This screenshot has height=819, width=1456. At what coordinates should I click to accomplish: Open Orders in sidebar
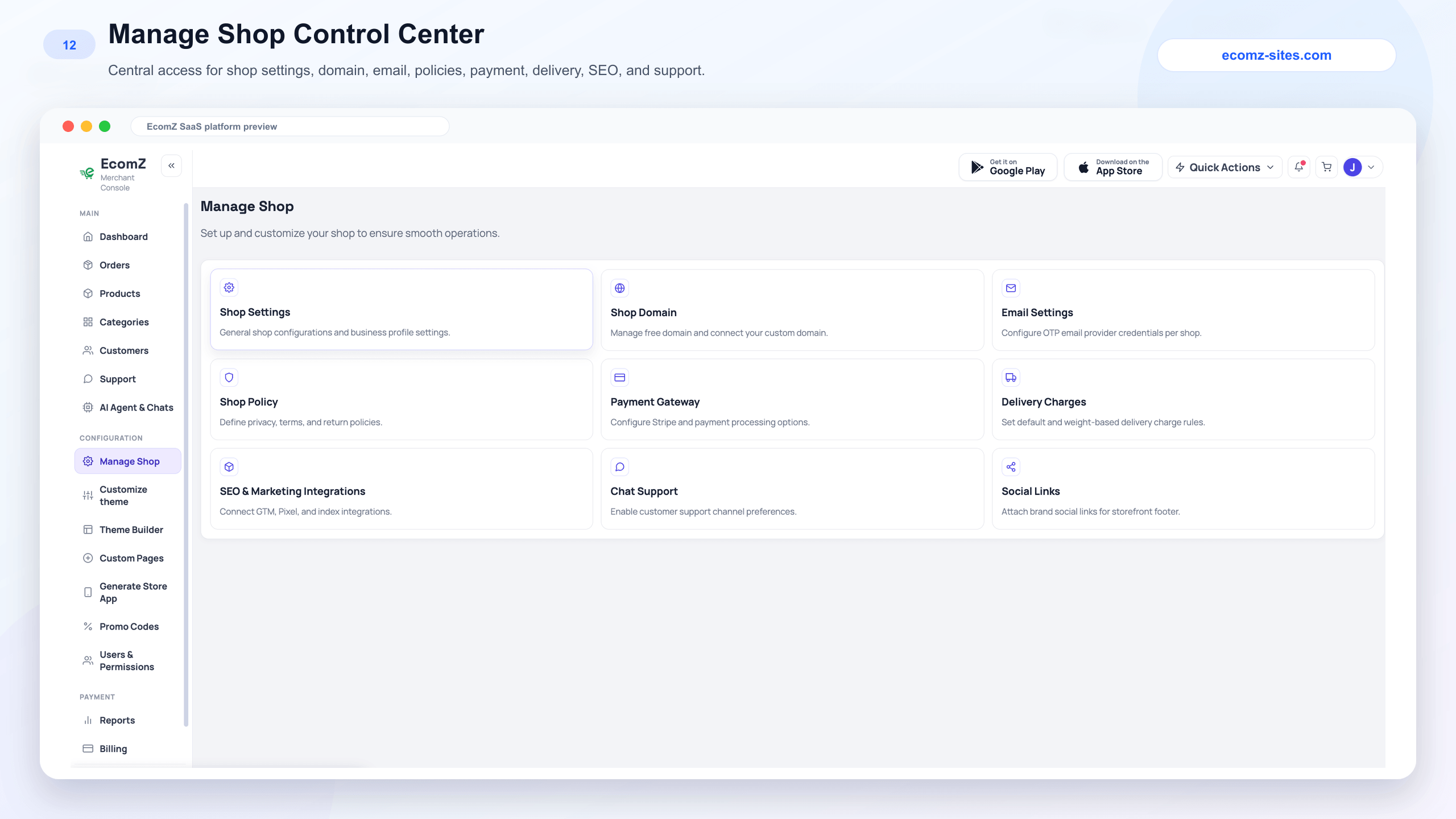click(128, 265)
